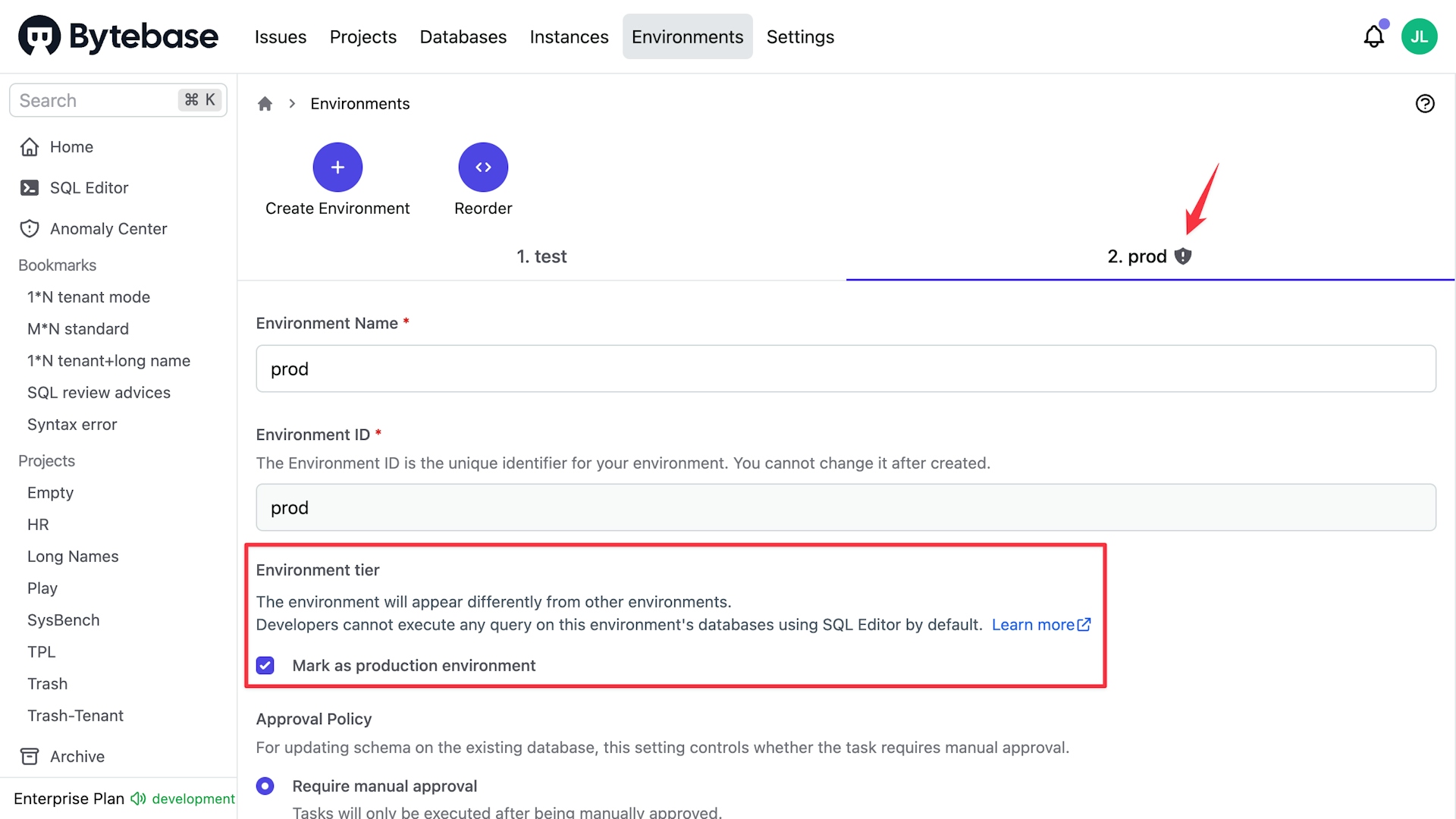Open the HR project
The width and height of the screenshot is (1456, 819).
[38, 525]
